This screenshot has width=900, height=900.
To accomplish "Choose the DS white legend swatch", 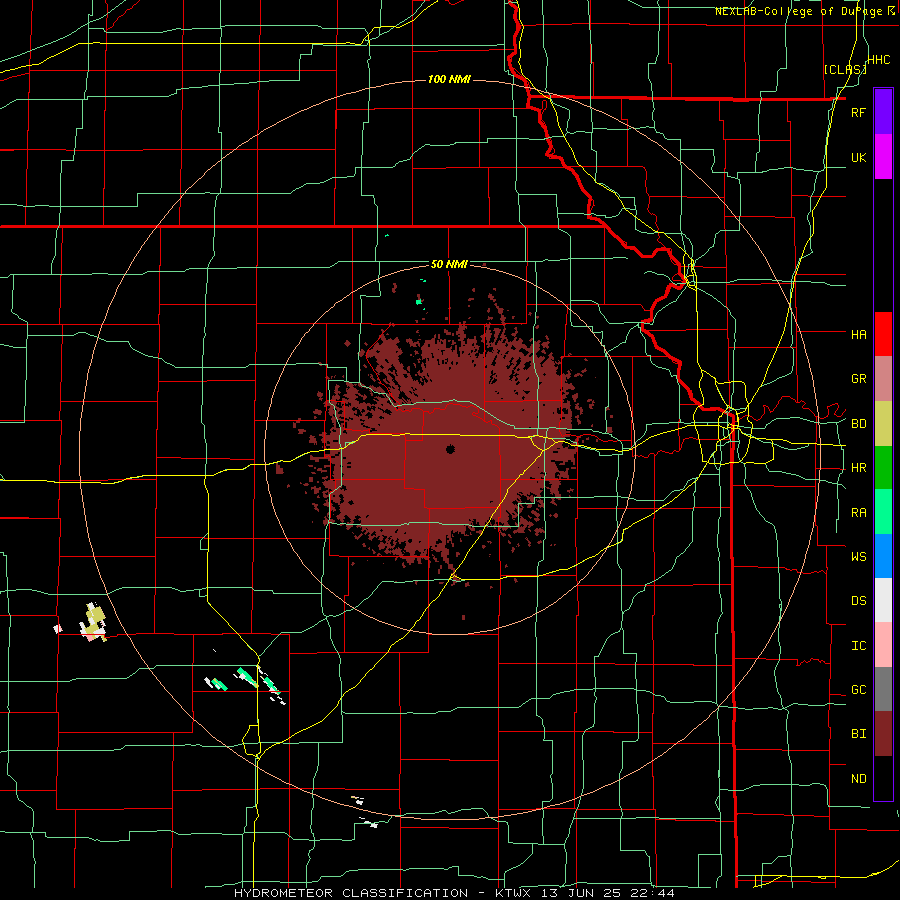I will pyautogui.click(x=883, y=600).
